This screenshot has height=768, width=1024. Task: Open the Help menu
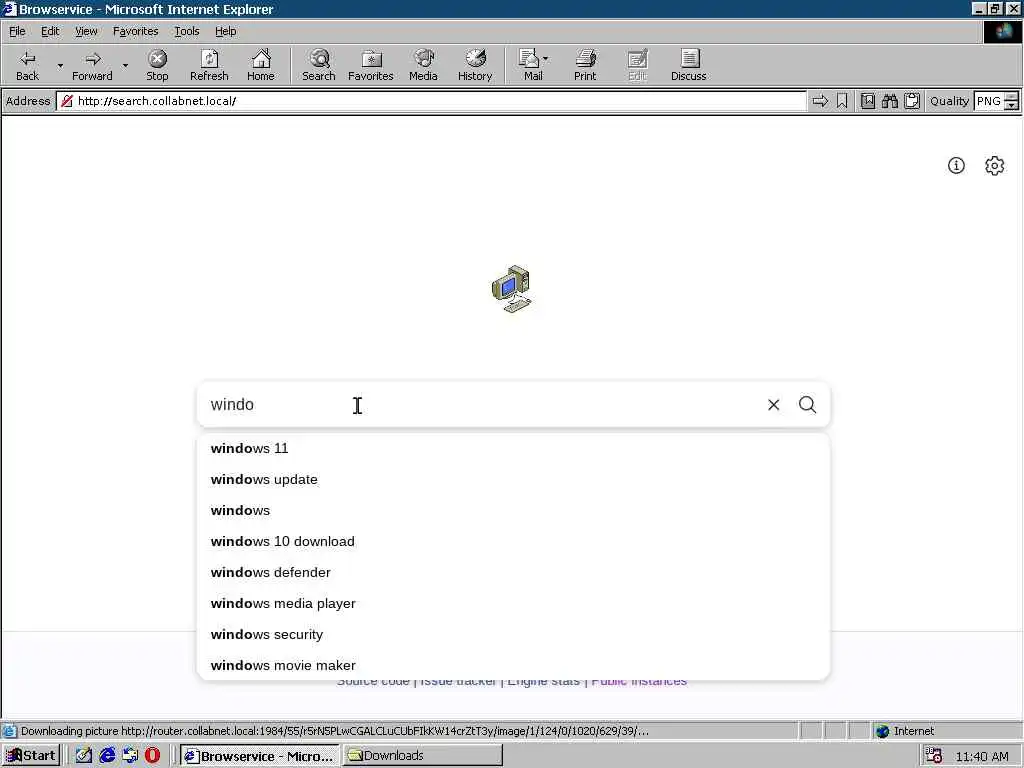pyautogui.click(x=225, y=31)
